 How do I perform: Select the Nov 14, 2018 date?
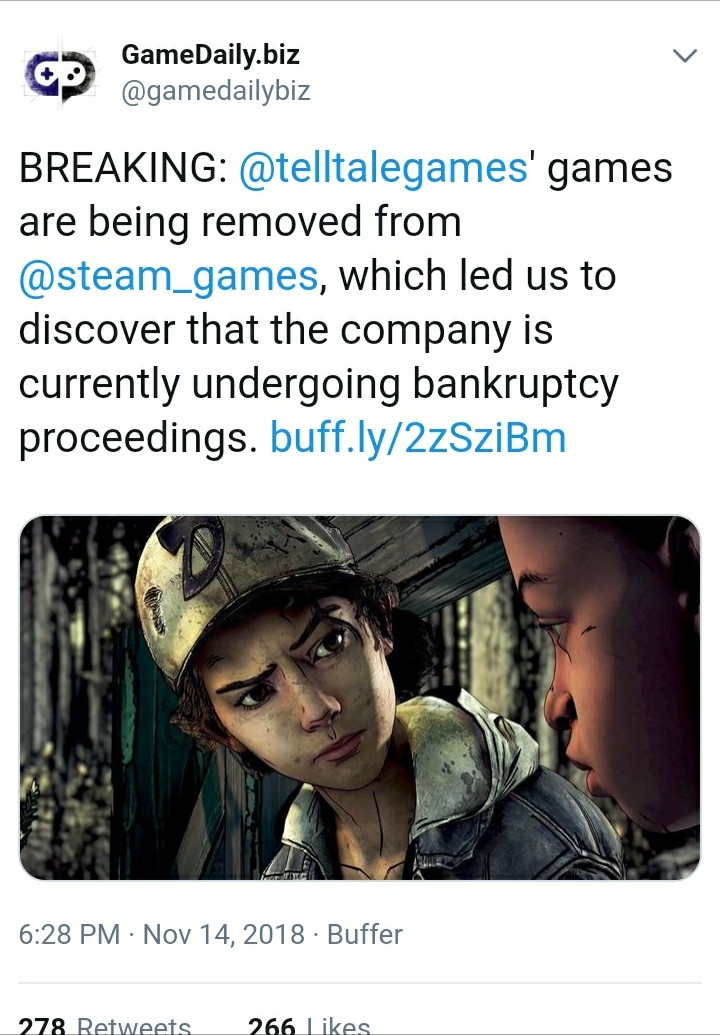(x=224, y=934)
